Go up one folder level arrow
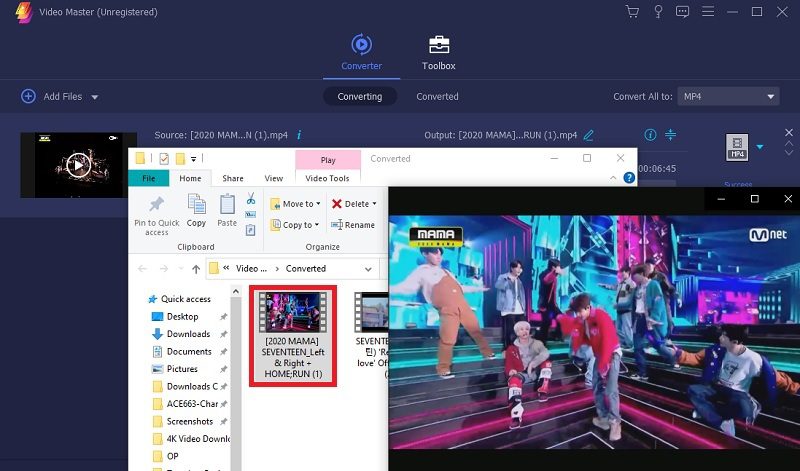The height and width of the screenshot is (471, 800). coord(196,269)
